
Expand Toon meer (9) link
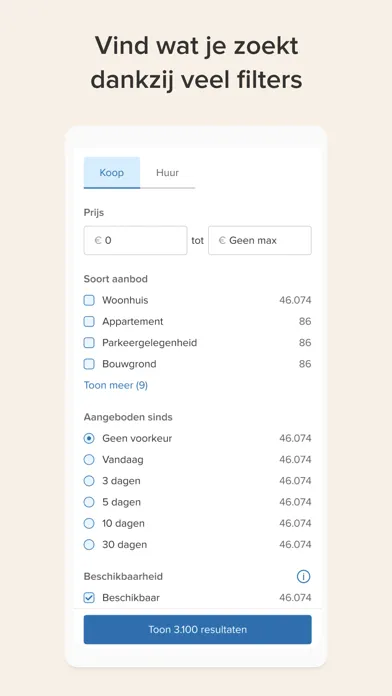coord(116,385)
